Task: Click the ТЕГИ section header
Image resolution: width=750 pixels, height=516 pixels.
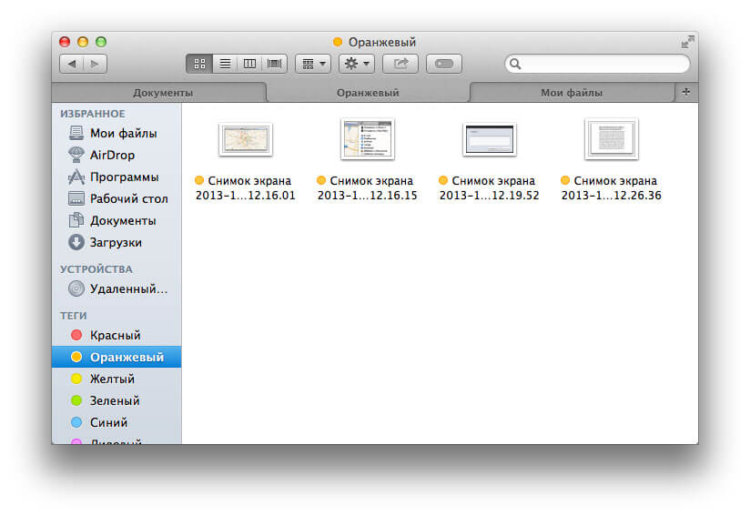Action: (73, 316)
